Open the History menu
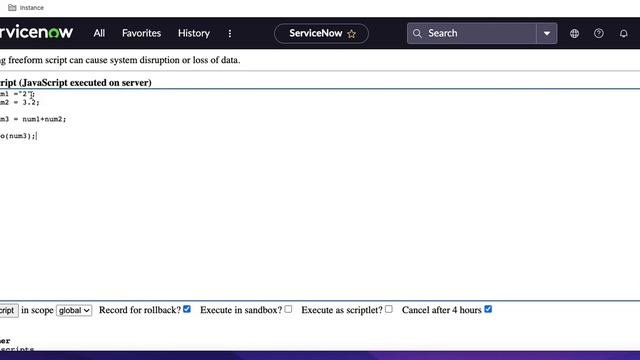640x360 pixels. coord(194,33)
